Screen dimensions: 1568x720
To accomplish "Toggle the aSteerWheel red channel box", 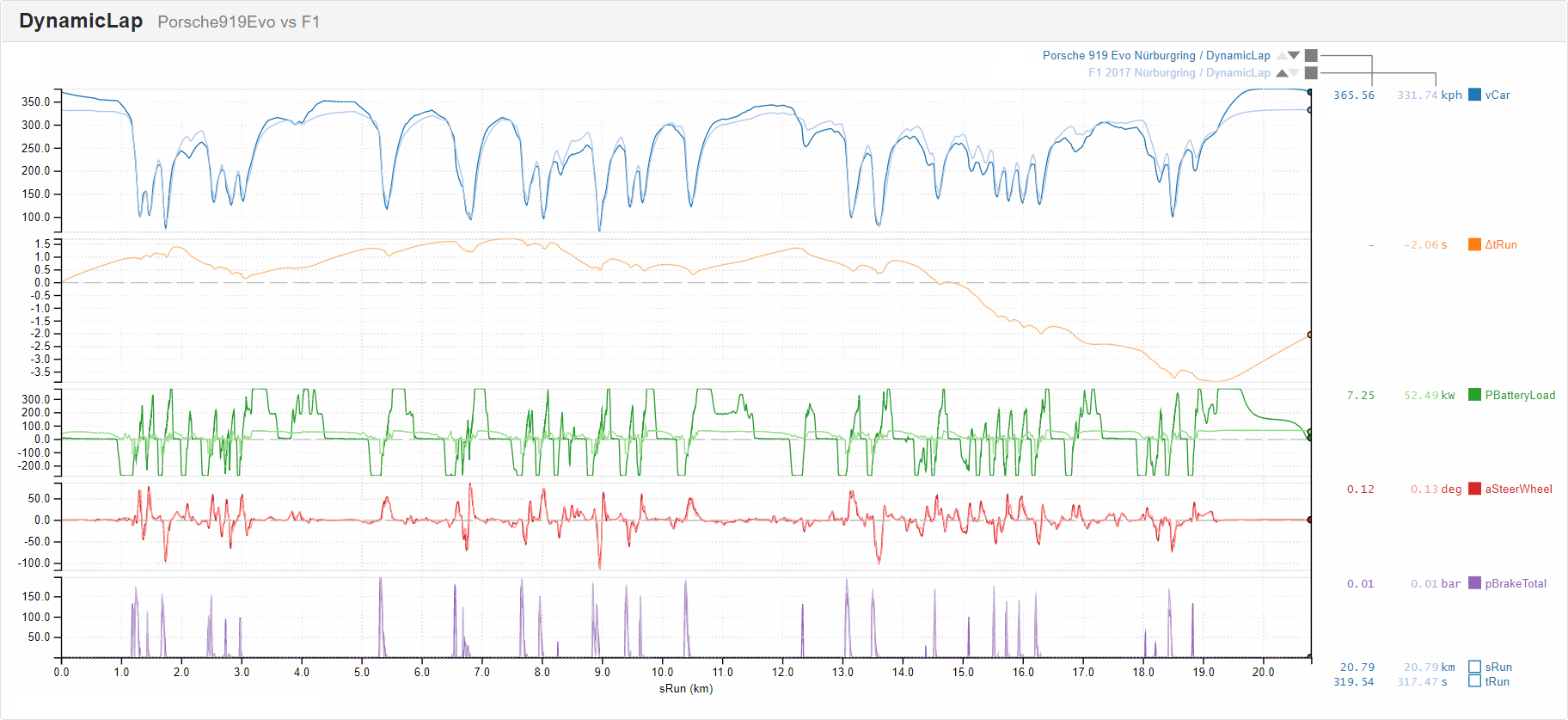I will [x=1474, y=489].
